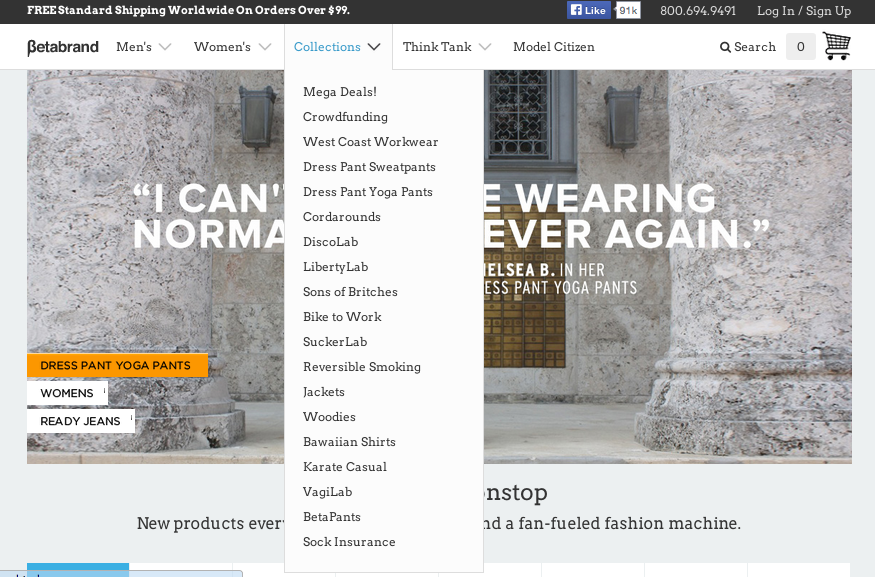Open the Cordarounds collection
The image size is (875, 577).
point(342,217)
